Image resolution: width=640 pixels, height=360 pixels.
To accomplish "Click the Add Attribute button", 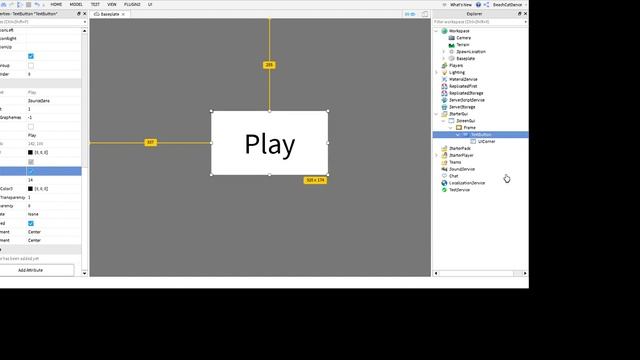I will pyautogui.click(x=30, y=270).
